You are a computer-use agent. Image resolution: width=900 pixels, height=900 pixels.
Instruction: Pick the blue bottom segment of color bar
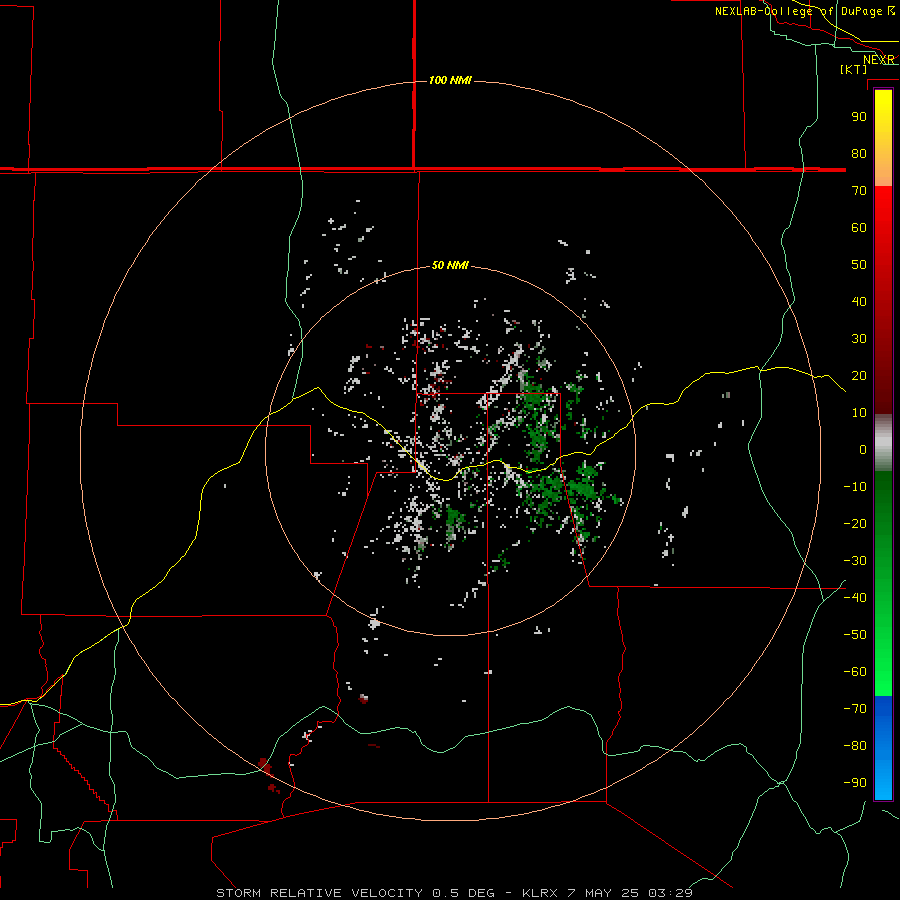tap(883, 748)
